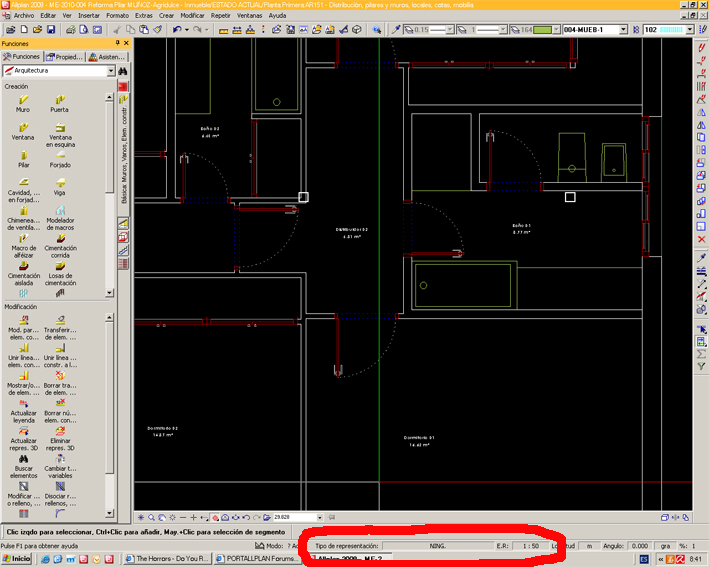This screenshot has width=709, height=567.
Task: Open layer 004-MUEB-1 dropdown
Action: coord(624,30)
